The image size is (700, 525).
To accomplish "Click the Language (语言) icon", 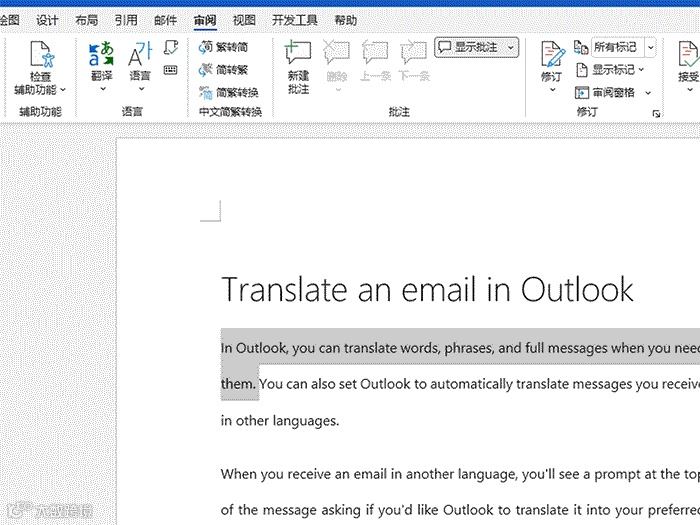I will [x=140, y=55].
